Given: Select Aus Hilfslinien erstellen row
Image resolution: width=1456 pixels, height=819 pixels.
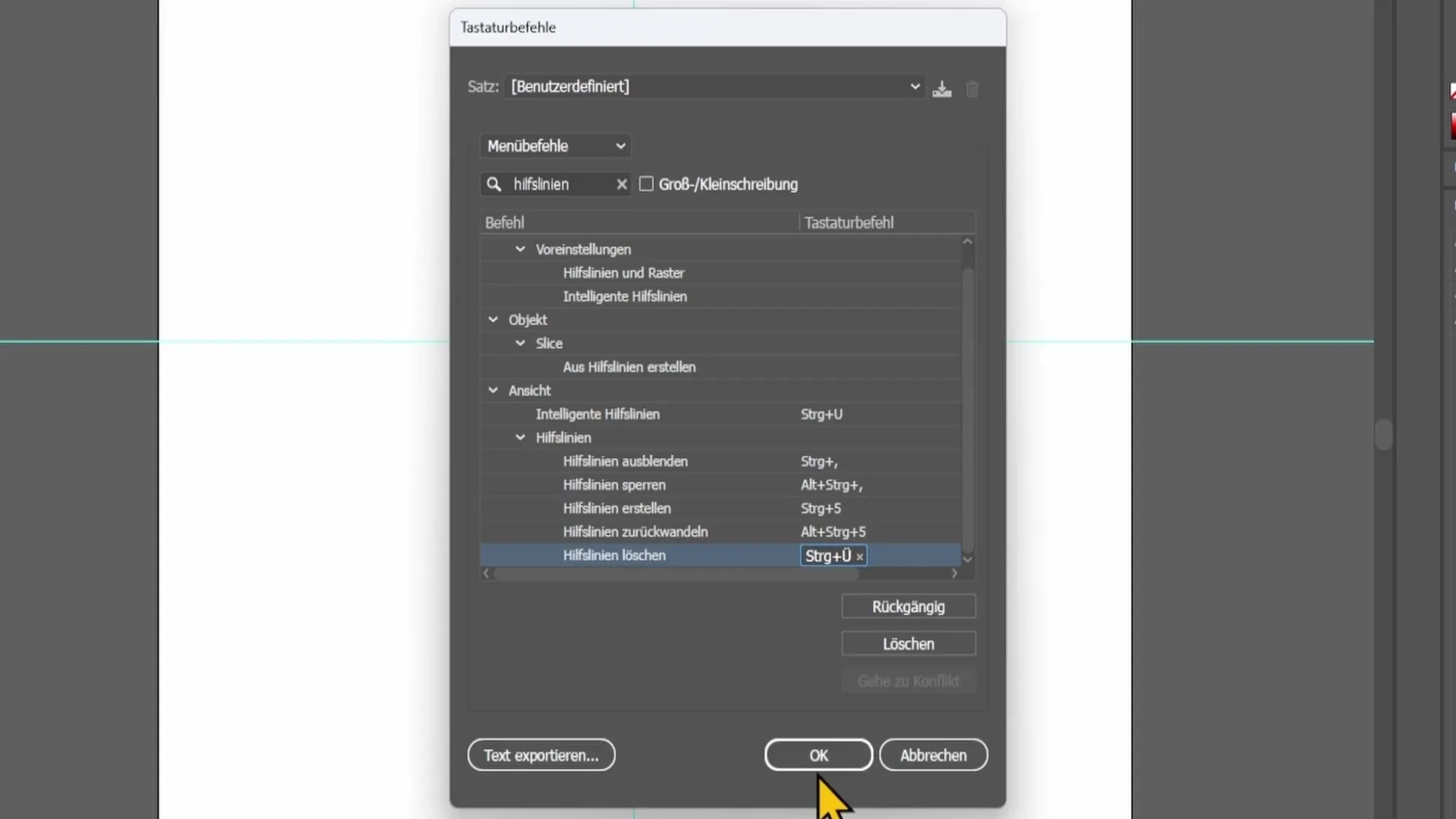Looking at the screenshot, I should 720,366.
